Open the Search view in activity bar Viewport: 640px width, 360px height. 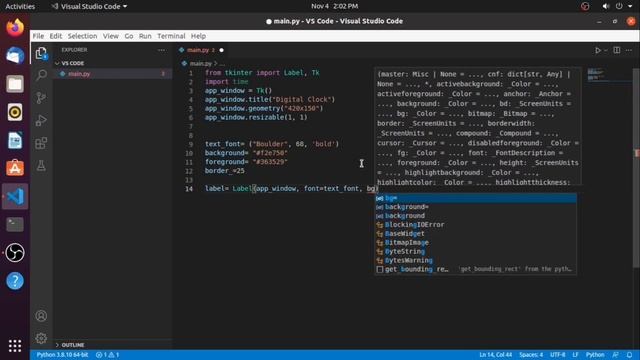pyautogui.click(x=41, y=75)
